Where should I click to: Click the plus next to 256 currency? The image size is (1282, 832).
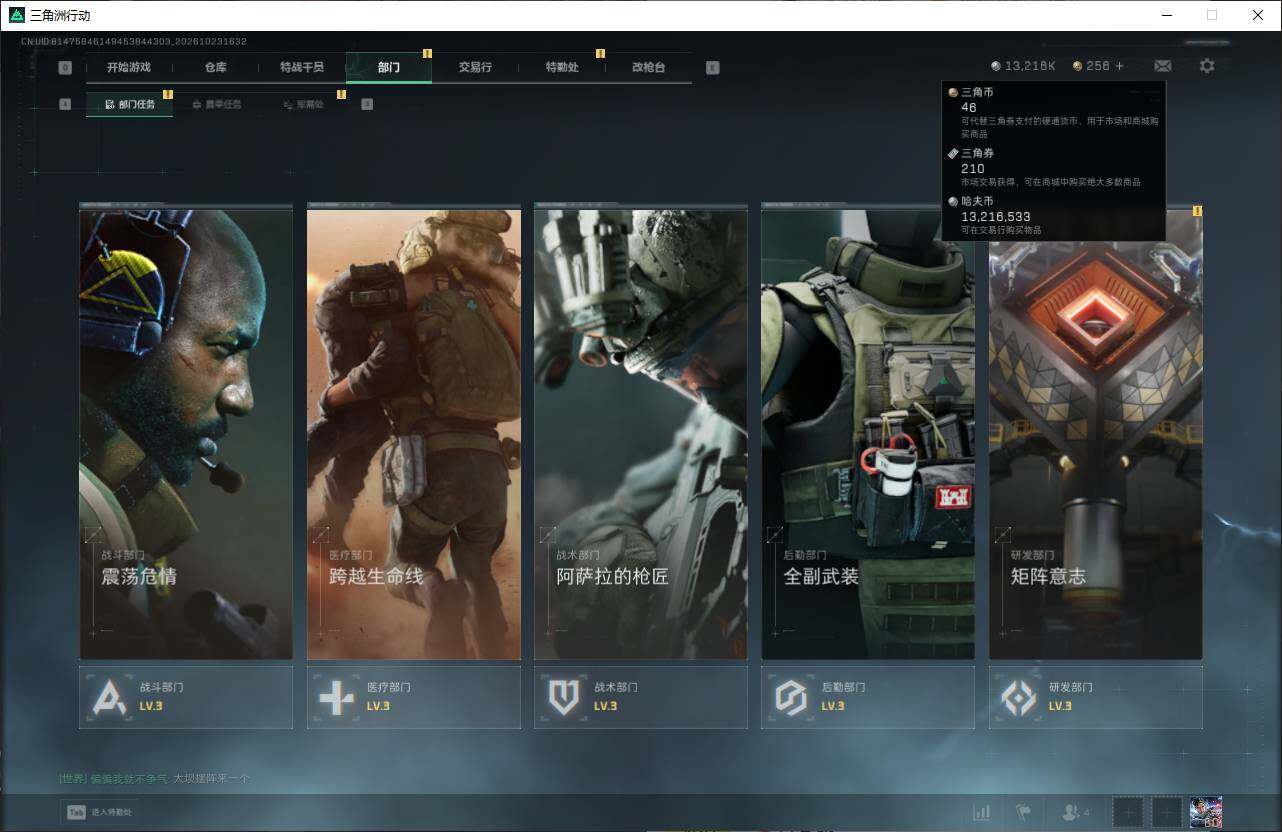(1119, 66)
